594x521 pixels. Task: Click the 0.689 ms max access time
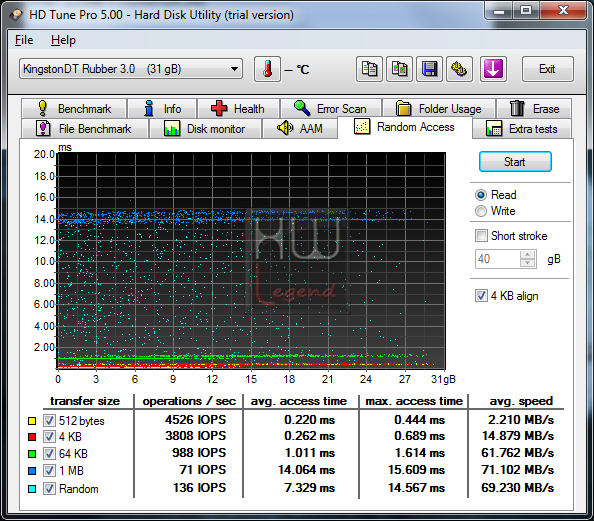(x=419, y=436)
